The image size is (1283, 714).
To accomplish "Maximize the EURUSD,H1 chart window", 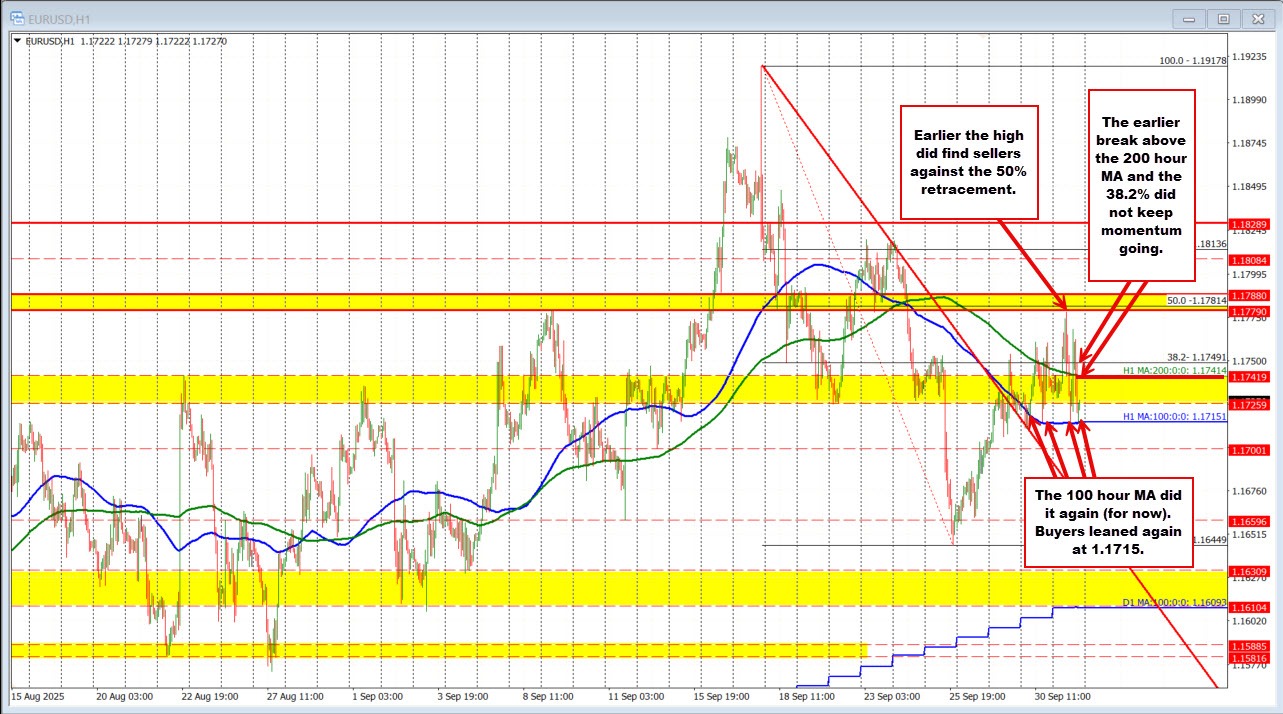I will [x=1222, y=18].
